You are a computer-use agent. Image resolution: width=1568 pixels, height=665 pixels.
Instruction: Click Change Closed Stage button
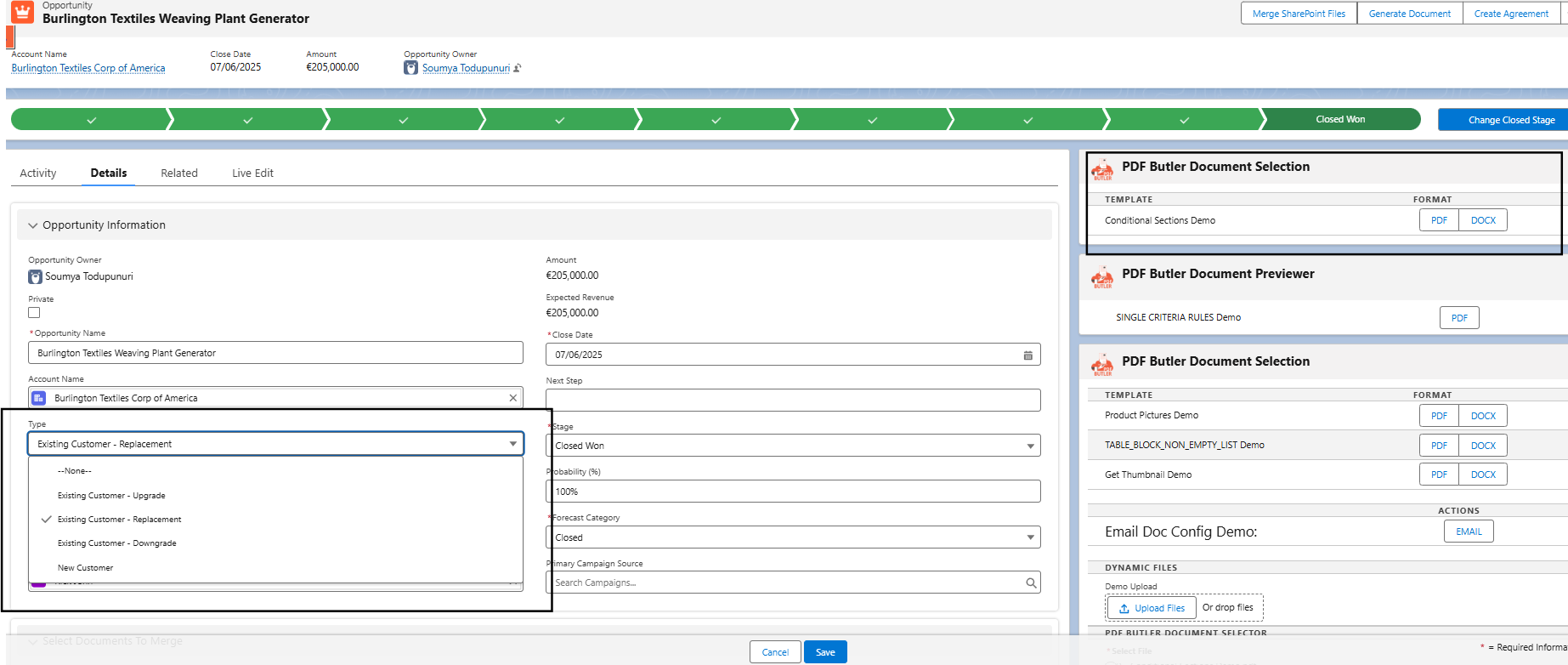pos(1503,120)
